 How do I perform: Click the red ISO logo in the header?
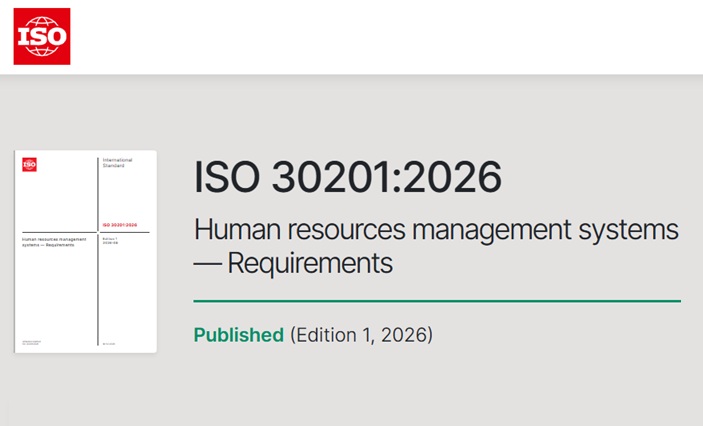pos(42,36)
